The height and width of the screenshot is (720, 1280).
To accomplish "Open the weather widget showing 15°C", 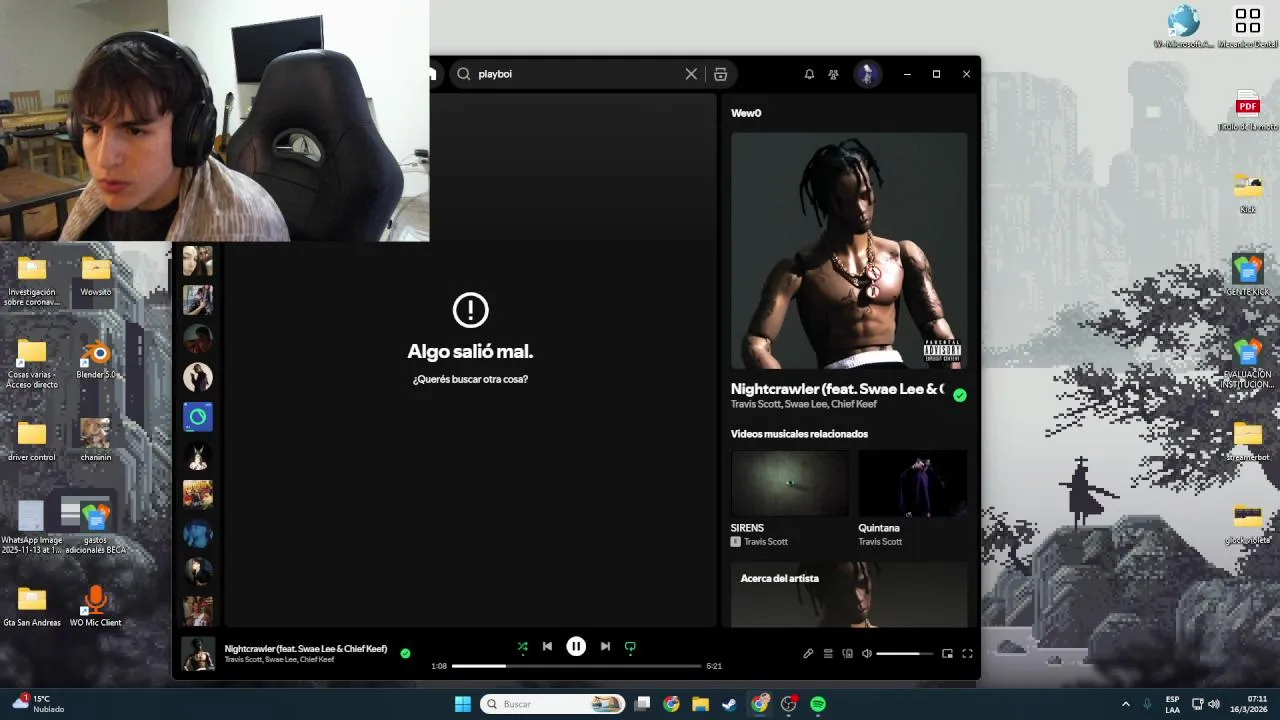I will click(x=38, y=704).
